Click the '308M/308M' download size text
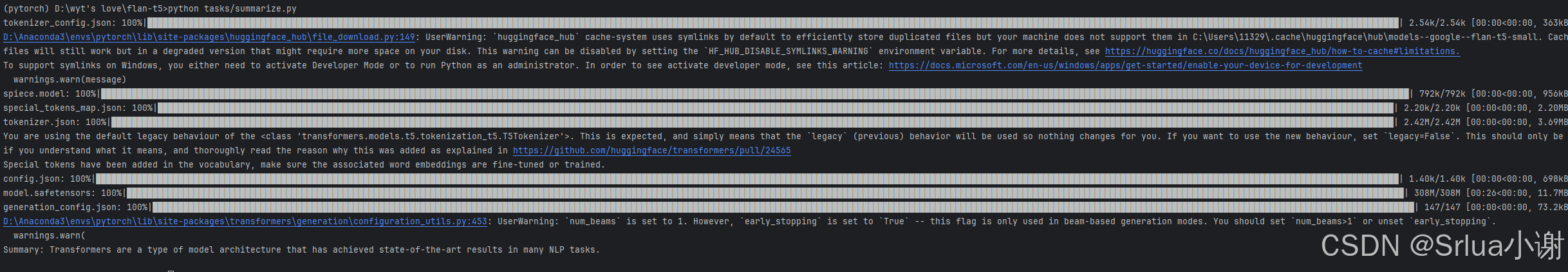Screen dimensions: 1568x272 click(1437, 193)
